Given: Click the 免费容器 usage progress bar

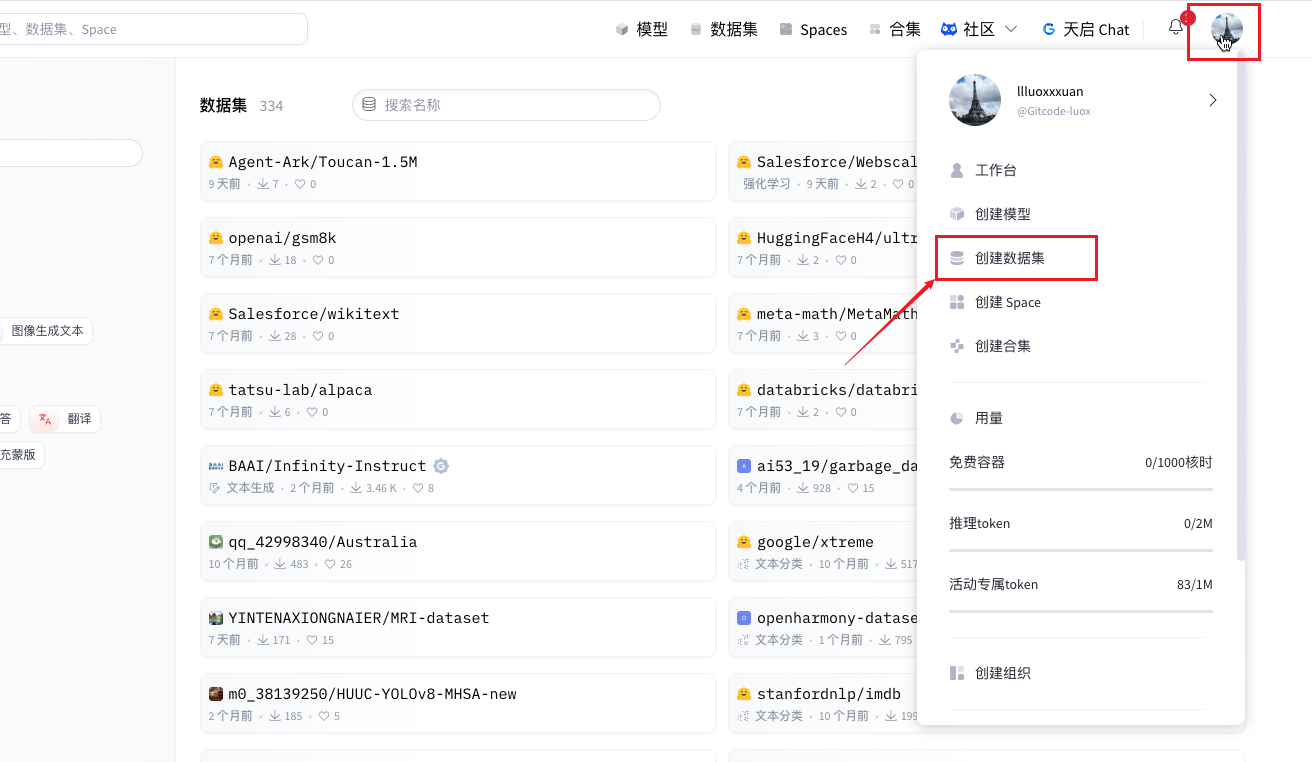Looking at the screenshot, I should point(1080,489).
